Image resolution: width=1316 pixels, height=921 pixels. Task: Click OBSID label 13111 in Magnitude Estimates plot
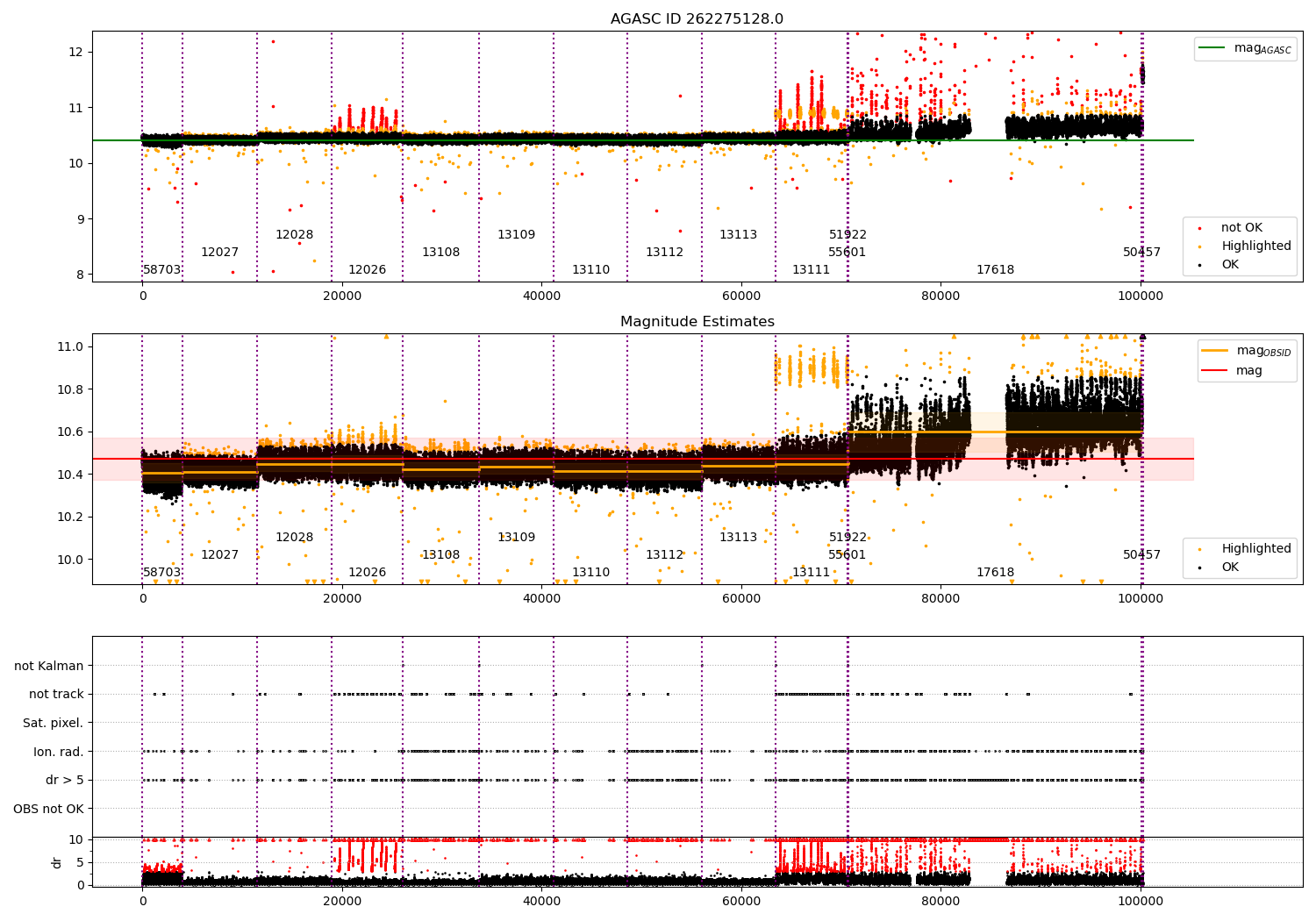pos(811,572)
